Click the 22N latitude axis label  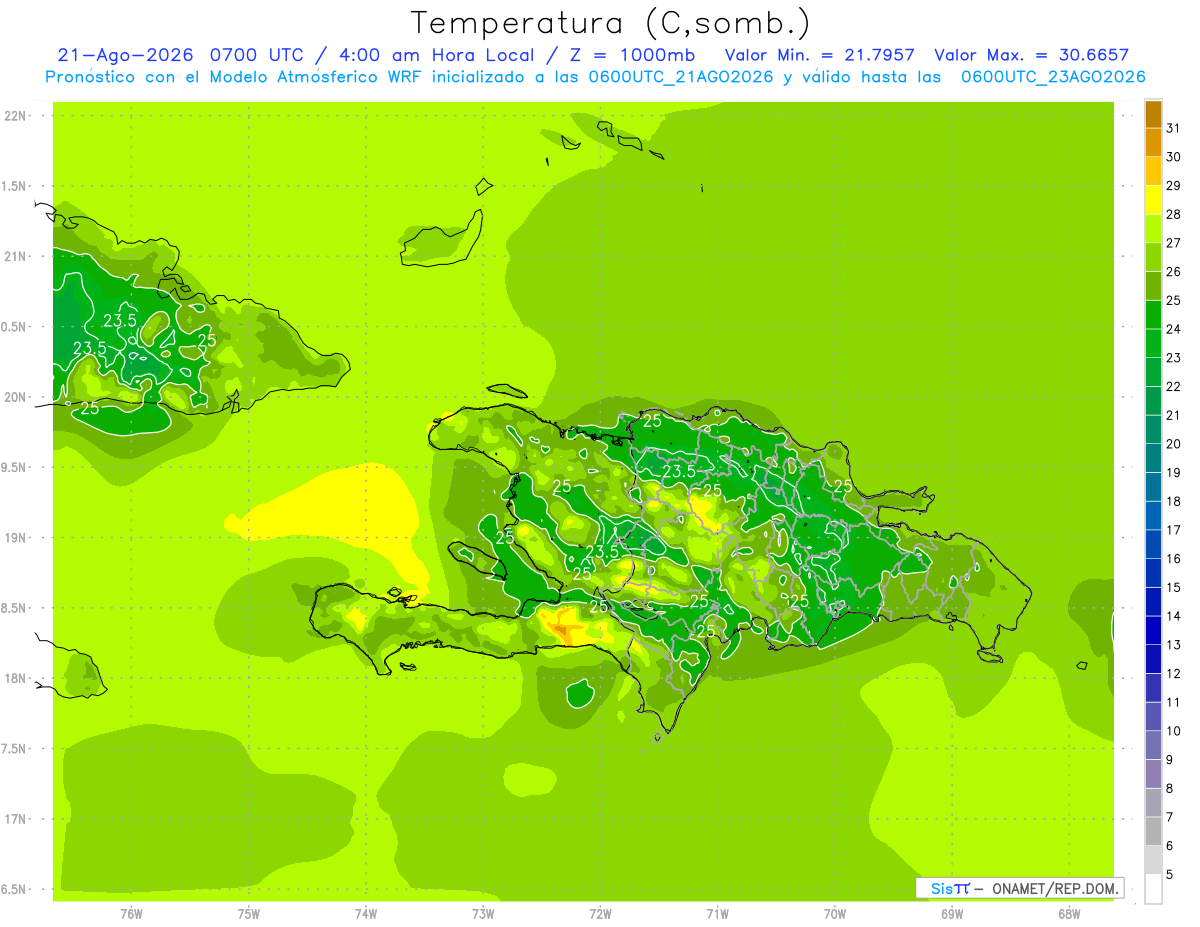pos(15,116)
